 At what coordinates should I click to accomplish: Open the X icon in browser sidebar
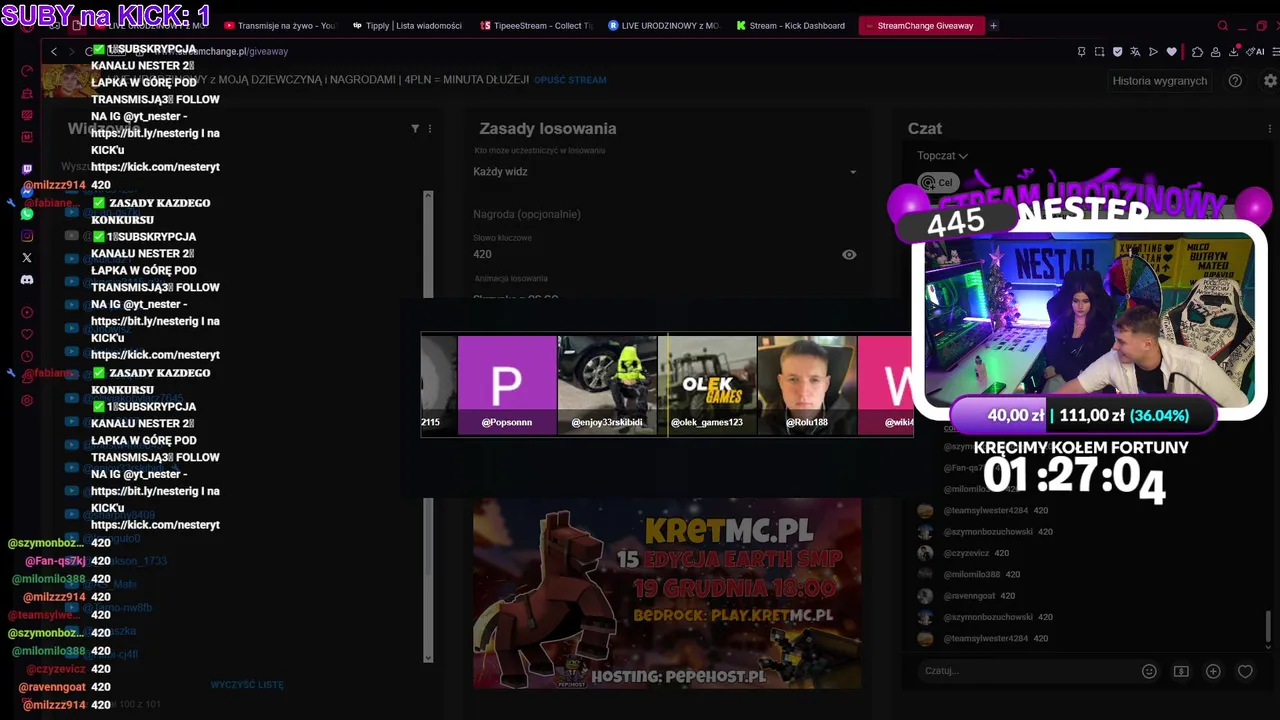coord(27,258)
